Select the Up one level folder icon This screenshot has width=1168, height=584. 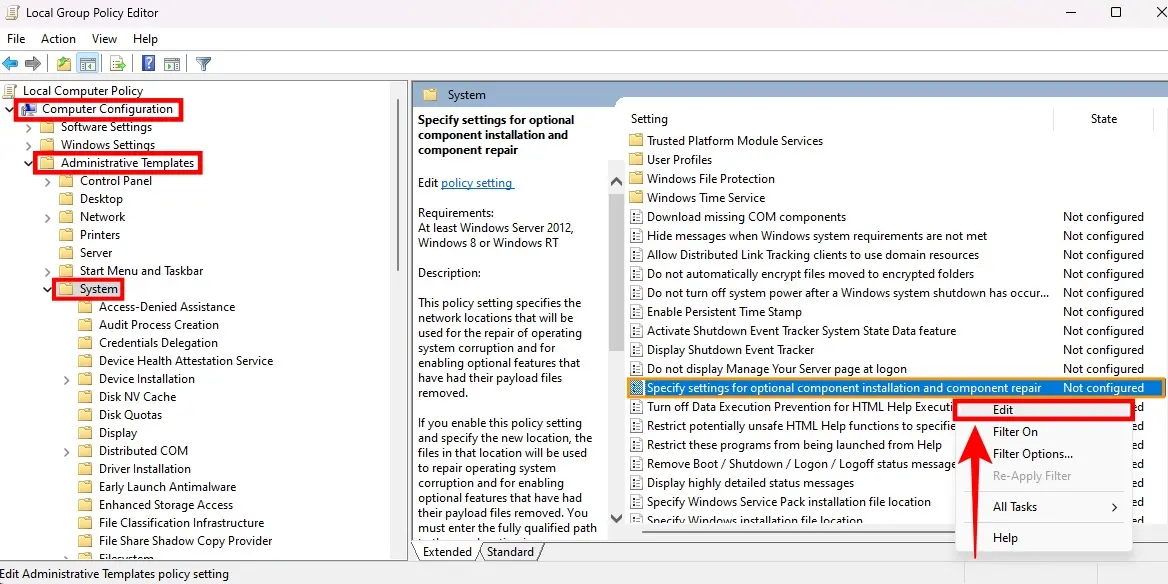point(62,63)
